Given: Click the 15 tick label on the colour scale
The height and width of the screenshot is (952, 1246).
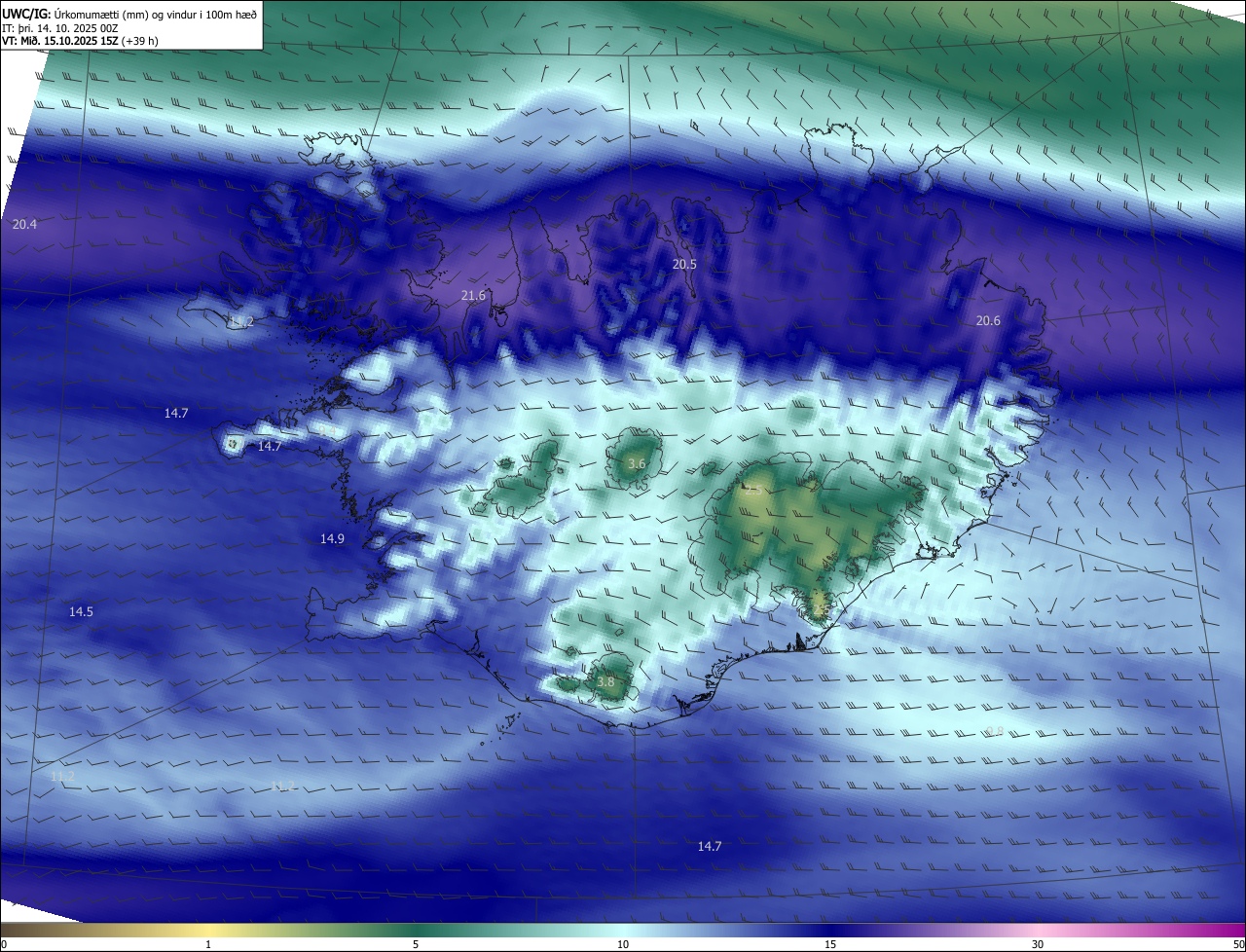Looking at the screenshot, I should pyautogui.click(x=830, y=944).
